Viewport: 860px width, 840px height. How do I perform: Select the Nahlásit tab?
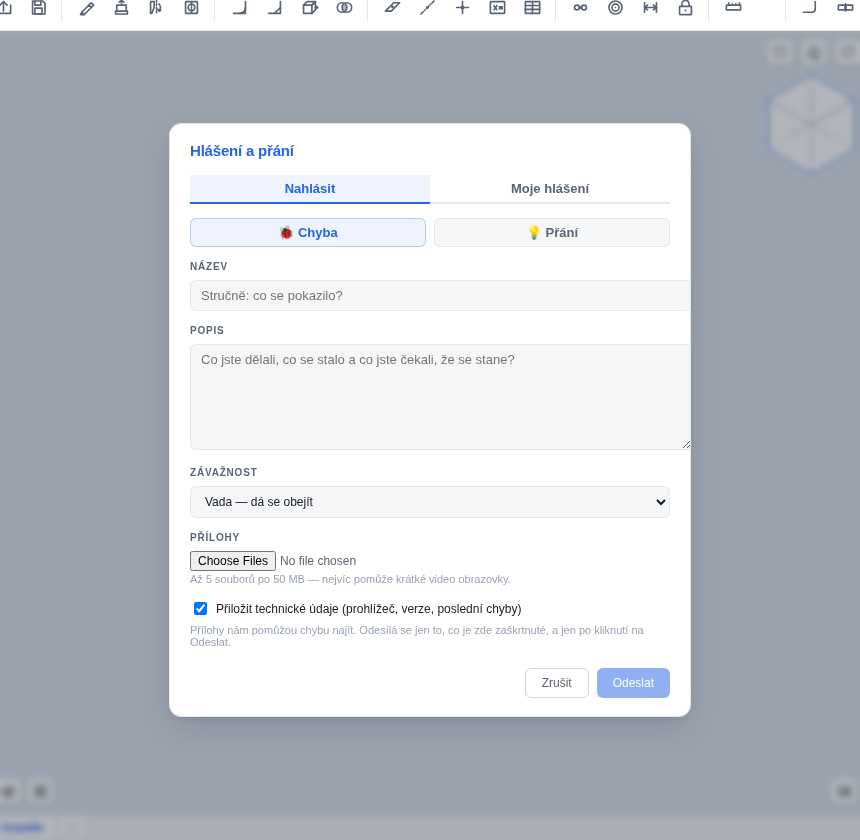310,189
